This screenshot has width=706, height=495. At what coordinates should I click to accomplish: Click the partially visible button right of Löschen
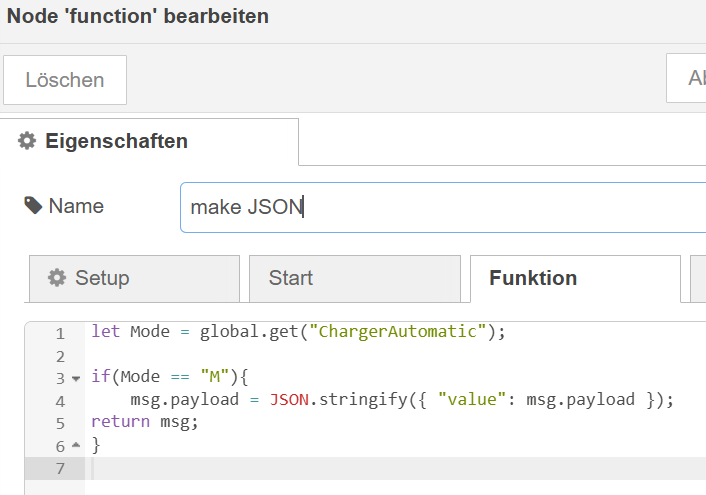click(687, 79)
